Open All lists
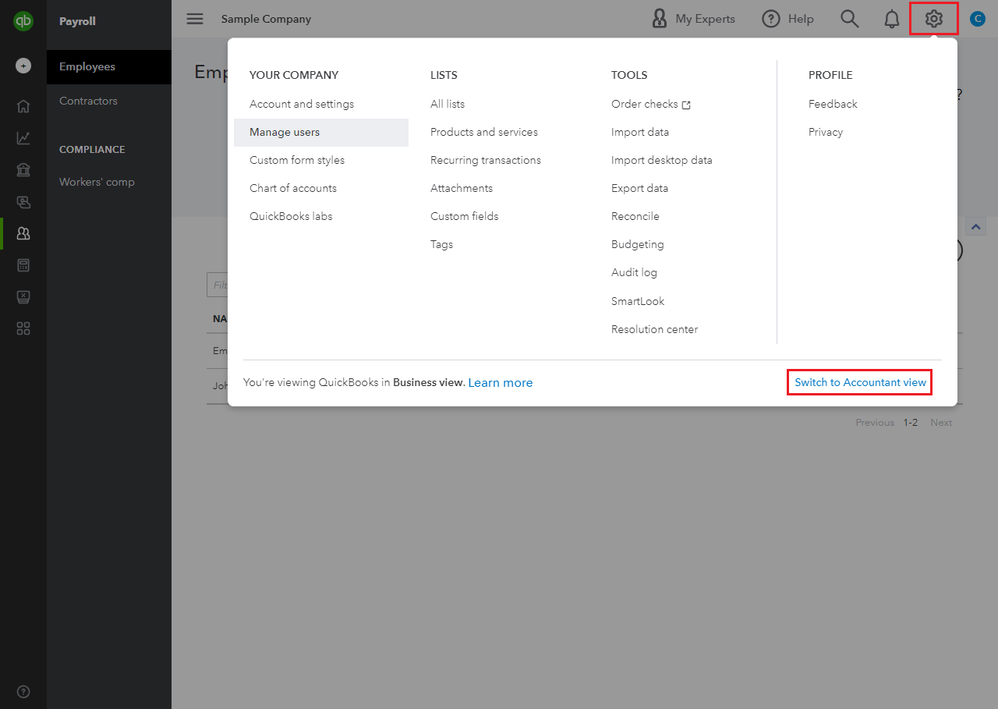The image size is (998, 709). pos(447,104)
